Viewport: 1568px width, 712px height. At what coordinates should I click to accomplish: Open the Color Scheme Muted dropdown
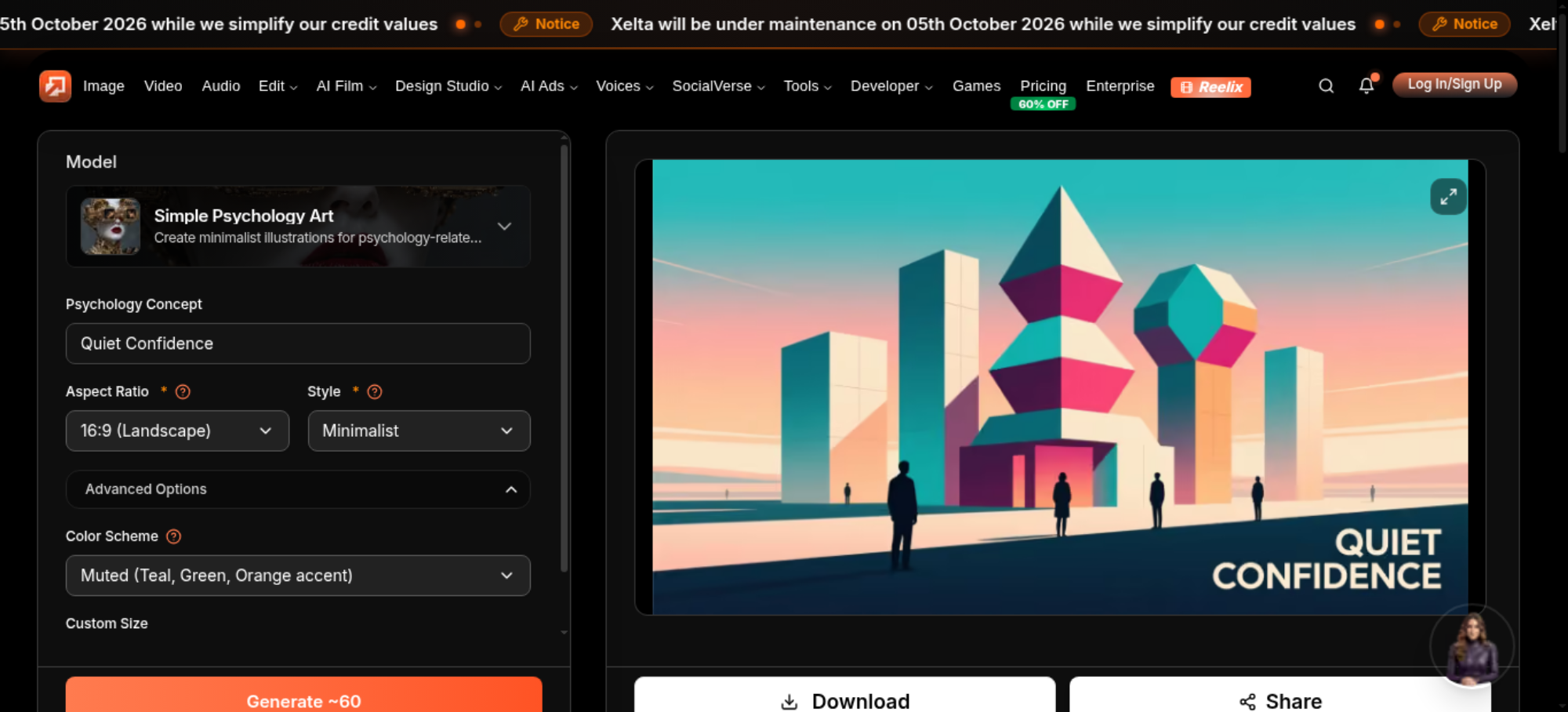(298, 576)
